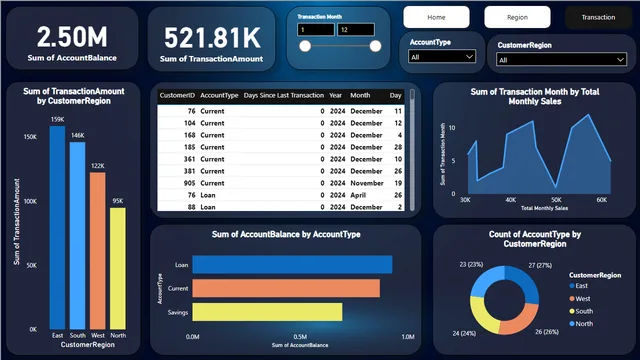
Task: Open the AccountType dropdown
Action: tap(442, 57)
